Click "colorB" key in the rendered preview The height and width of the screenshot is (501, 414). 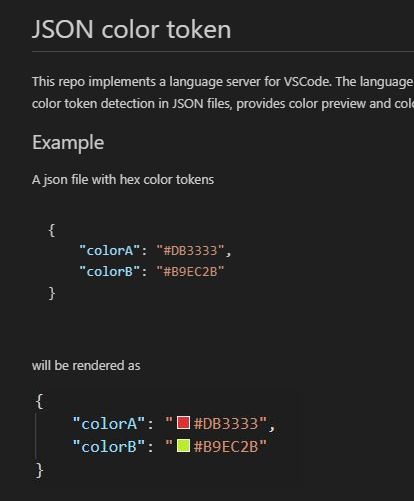pyautogui.click(x=109, y=447)
